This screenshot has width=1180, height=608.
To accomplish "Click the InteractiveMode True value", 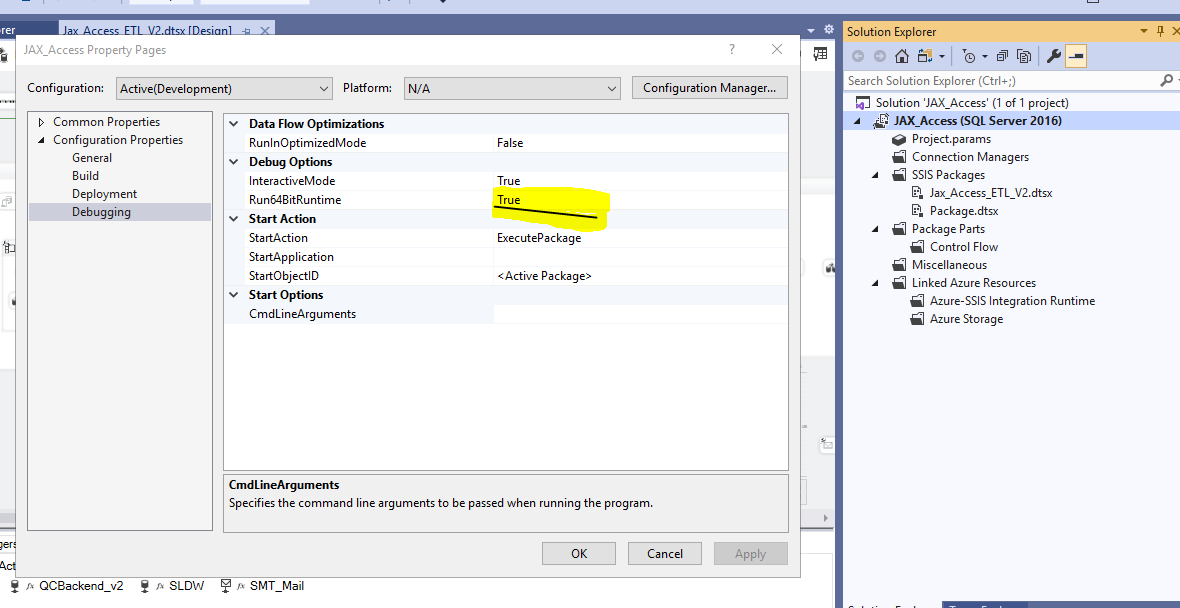I will pyautogui.click(x=640, y=181).
